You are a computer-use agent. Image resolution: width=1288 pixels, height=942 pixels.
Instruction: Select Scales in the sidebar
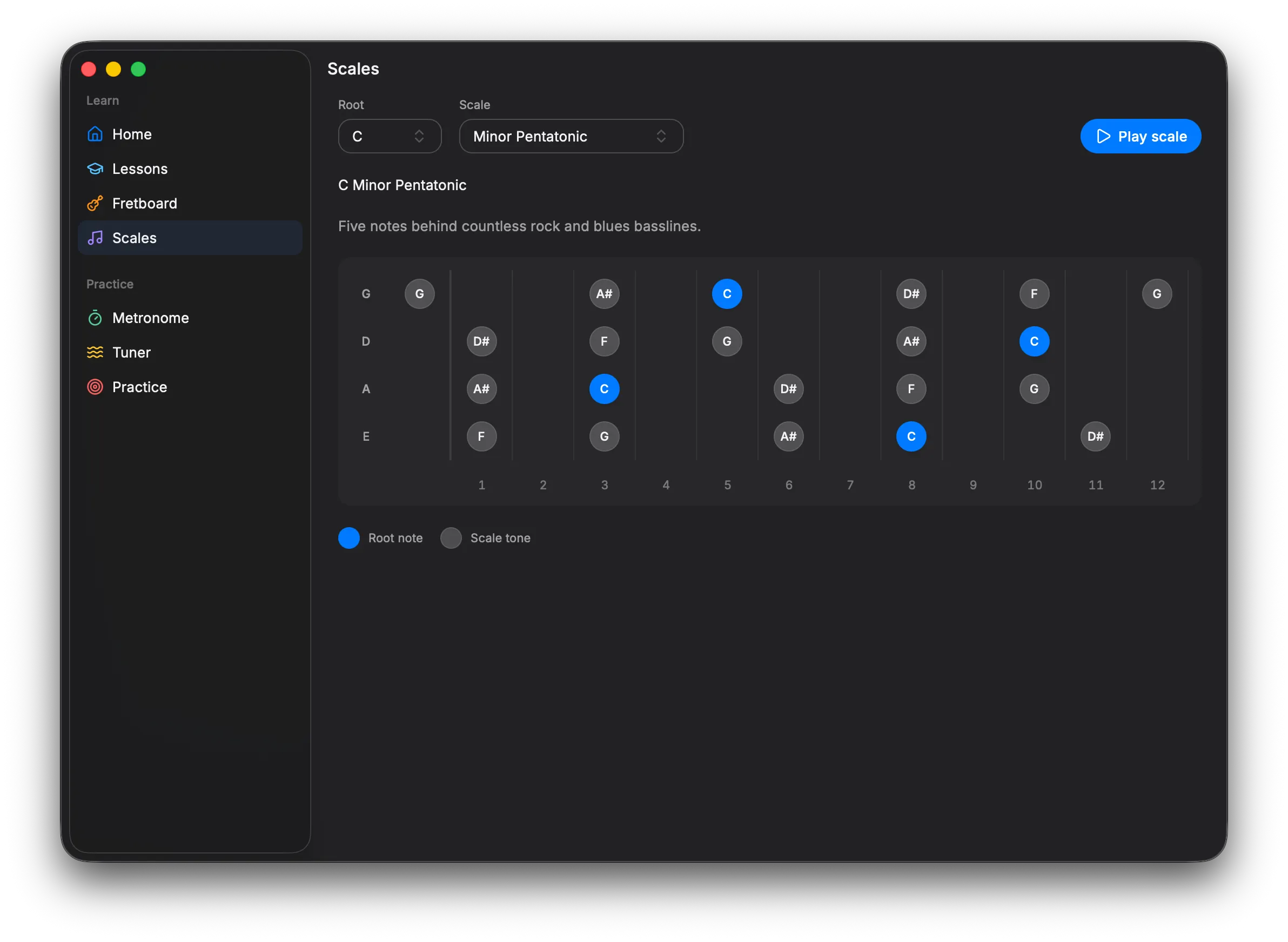pos(190,238)
